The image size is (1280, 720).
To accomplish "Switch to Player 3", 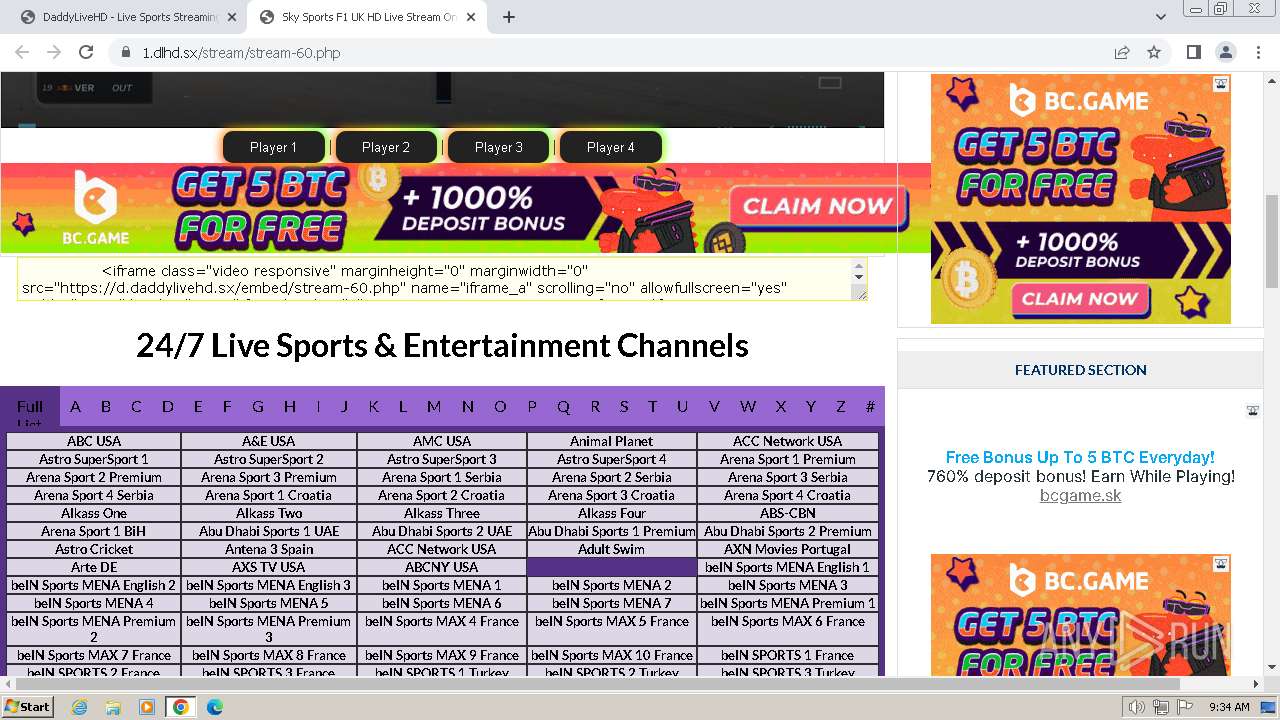I will [498, 147].
